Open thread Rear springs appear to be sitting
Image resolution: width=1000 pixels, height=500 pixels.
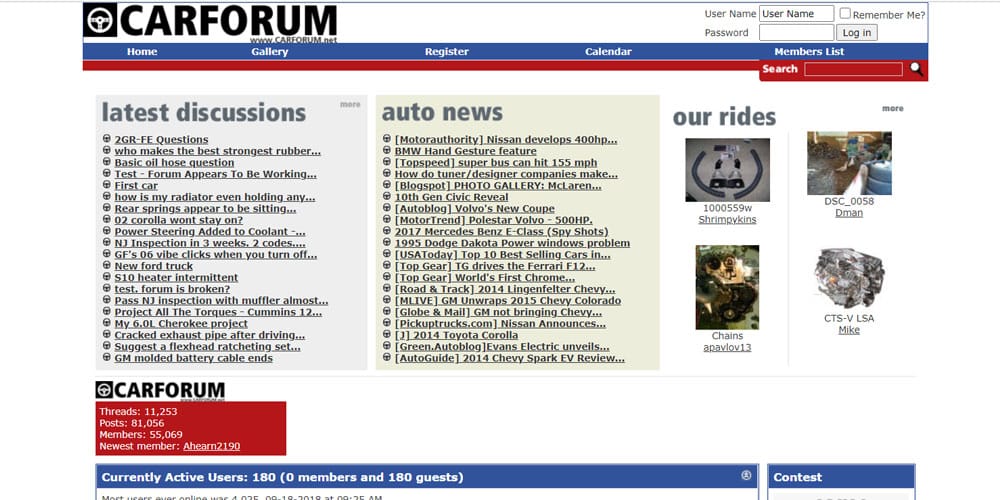[x=205, y=209]
